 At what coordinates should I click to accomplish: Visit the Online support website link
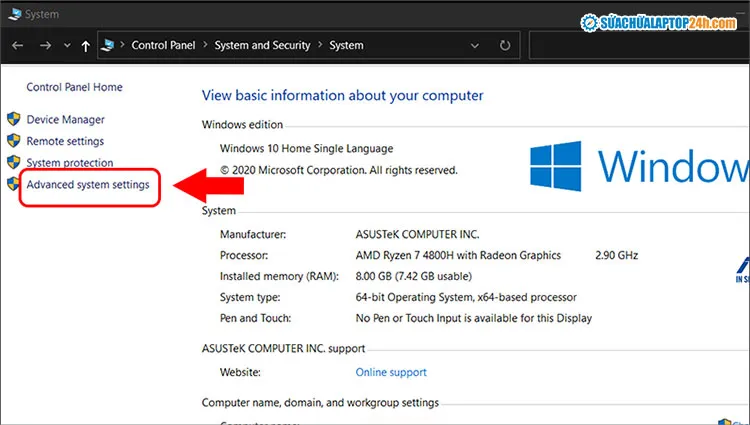(x=391, y=372)
